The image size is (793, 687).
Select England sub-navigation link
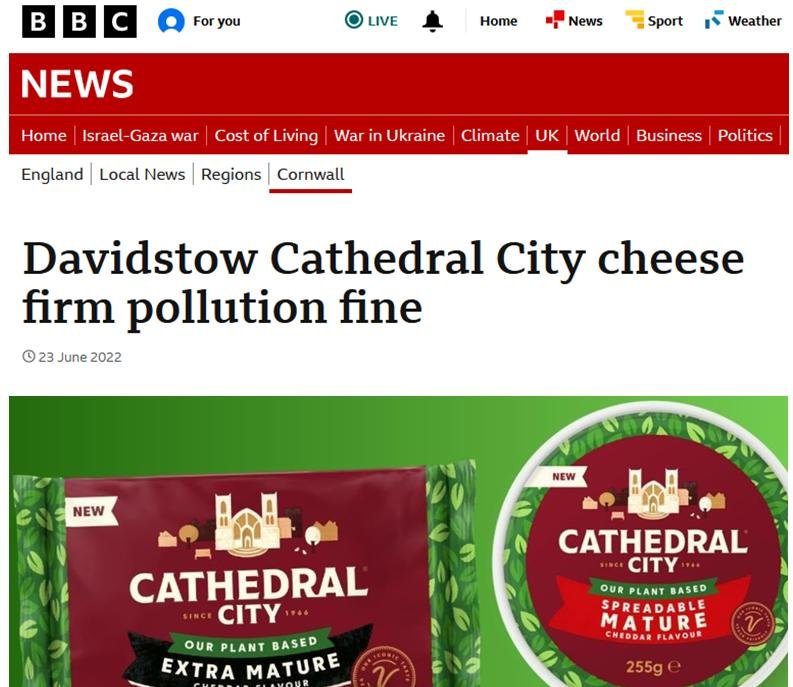click(52, 175)
